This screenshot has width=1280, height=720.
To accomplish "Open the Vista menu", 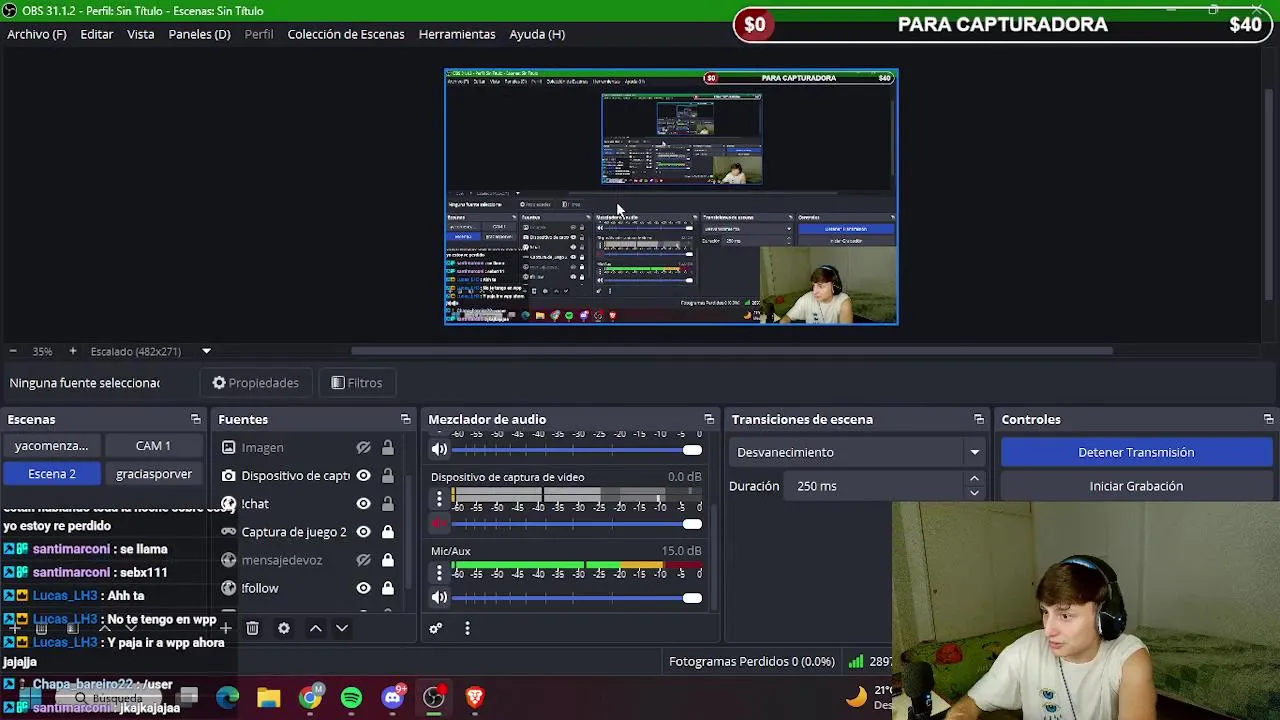I will pos(141,34).
